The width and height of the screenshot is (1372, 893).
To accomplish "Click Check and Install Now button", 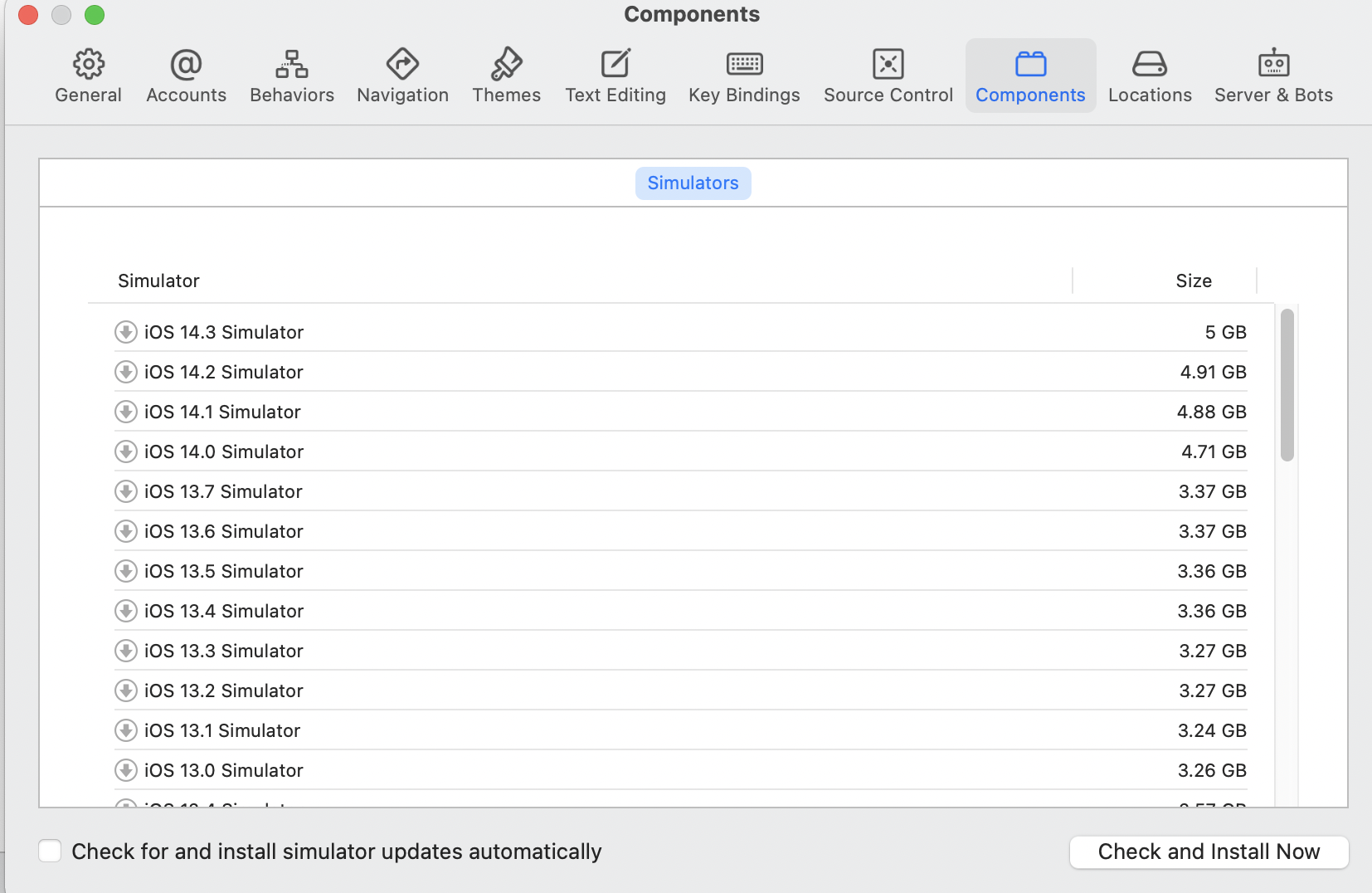I will click(1209, 852).
